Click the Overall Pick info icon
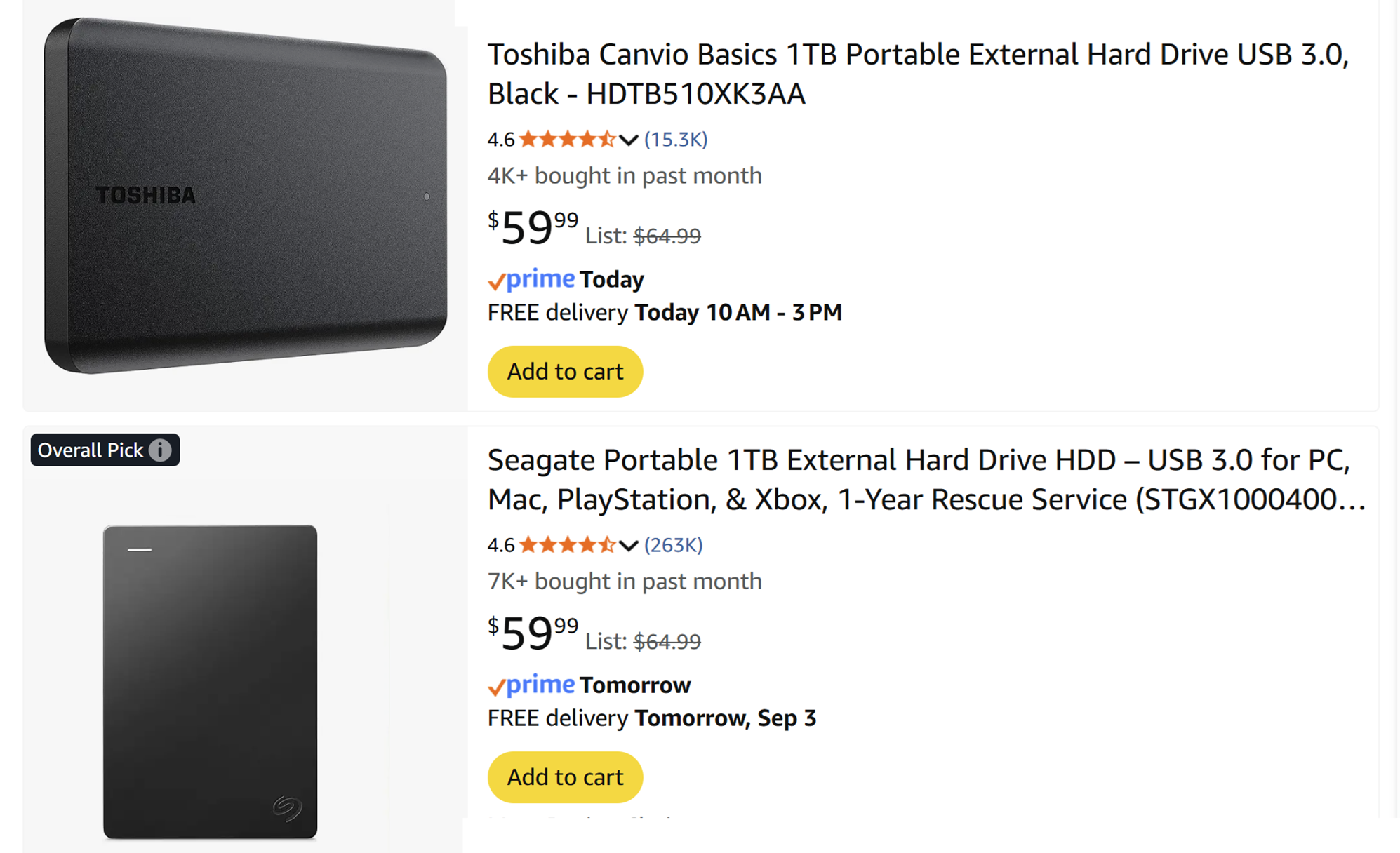The image size is (1400, 853). tap(160, 450)
